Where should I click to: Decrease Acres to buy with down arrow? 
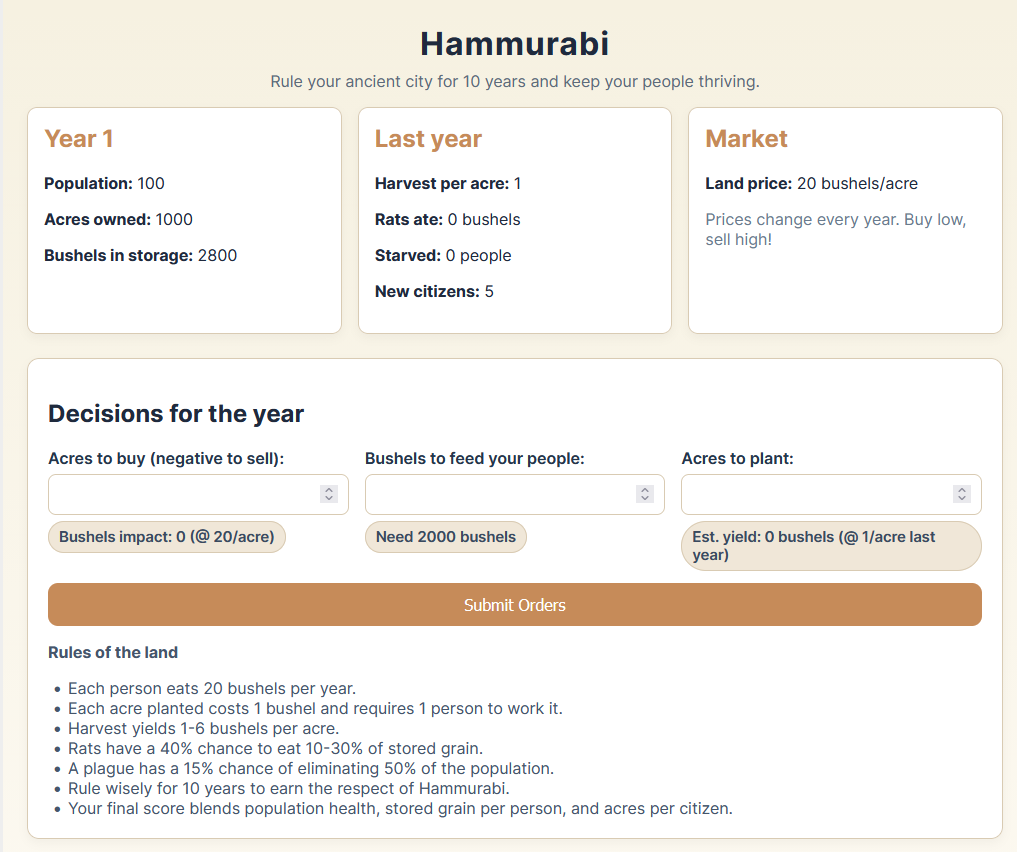click(x=329, y=498)
